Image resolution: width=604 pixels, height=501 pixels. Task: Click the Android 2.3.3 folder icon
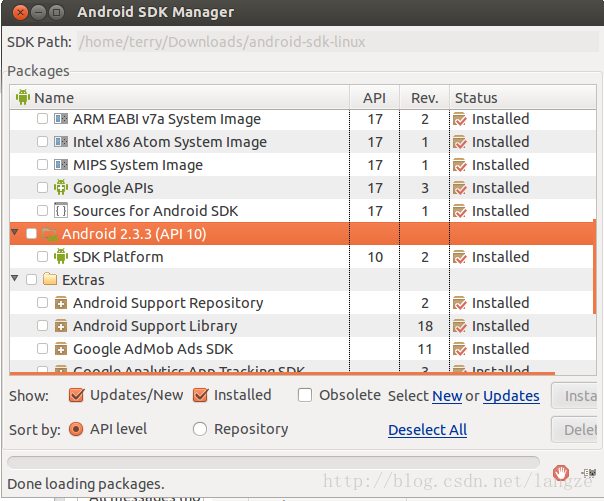[50, 234]
